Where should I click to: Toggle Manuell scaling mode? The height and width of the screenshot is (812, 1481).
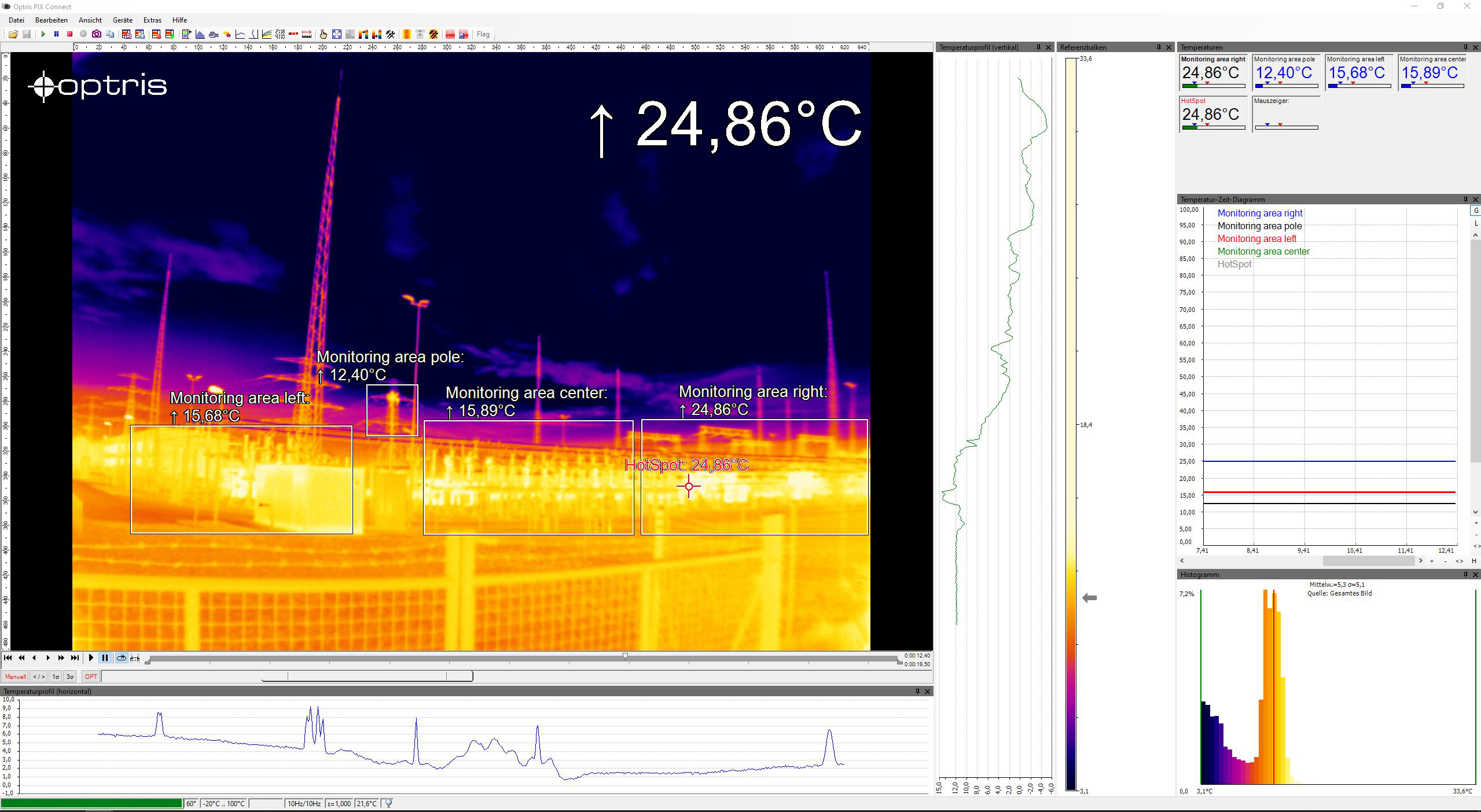[x=15, y=676]
